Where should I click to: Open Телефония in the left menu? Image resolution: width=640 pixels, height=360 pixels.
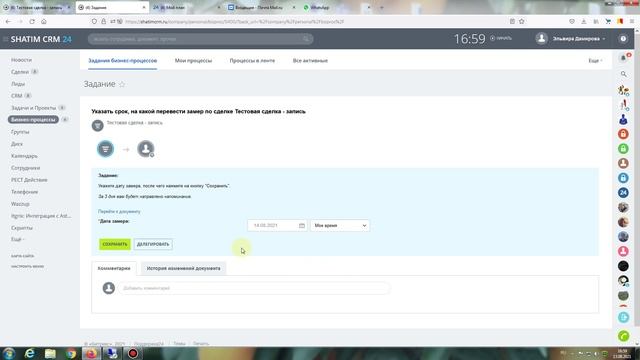24,191
